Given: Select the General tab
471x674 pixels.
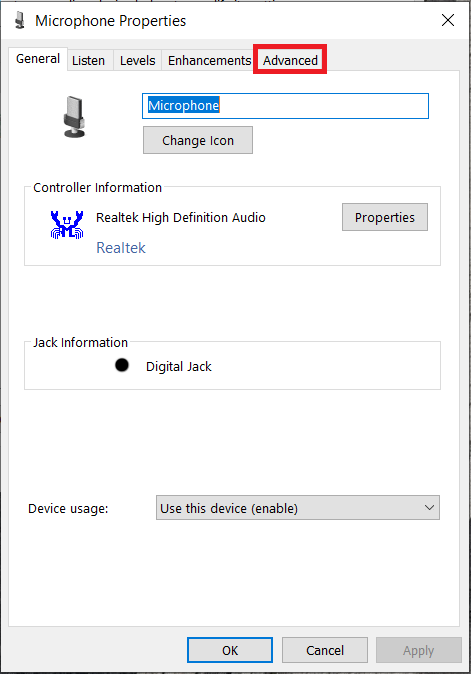Looking at the screenshot, I should (38, 59).
